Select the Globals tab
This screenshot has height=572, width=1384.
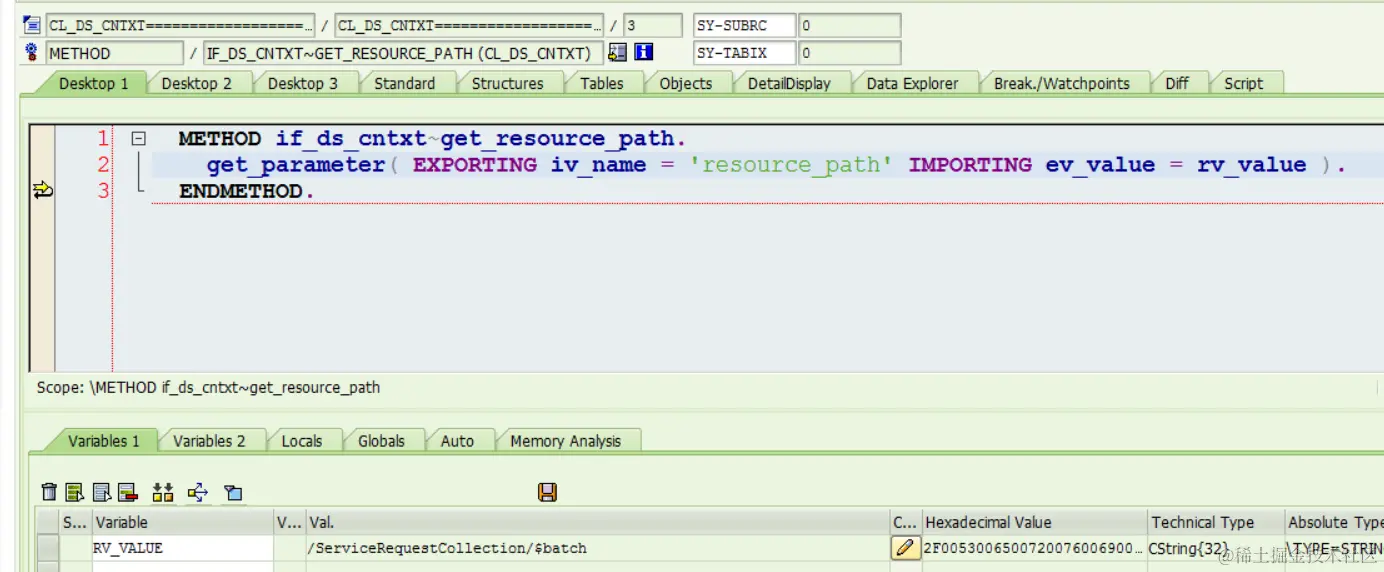click(381, 440)
